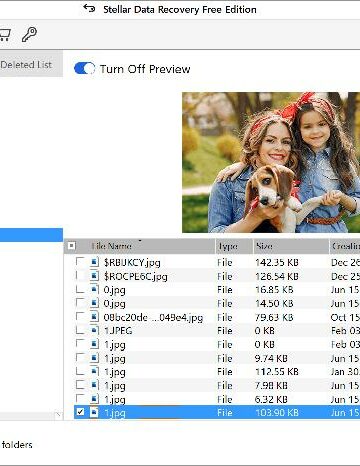The width and height of the screenshot is (360, 466).
Task: Sort by the File Name column header
Action: pyautogui.click(x=111, y=246)
